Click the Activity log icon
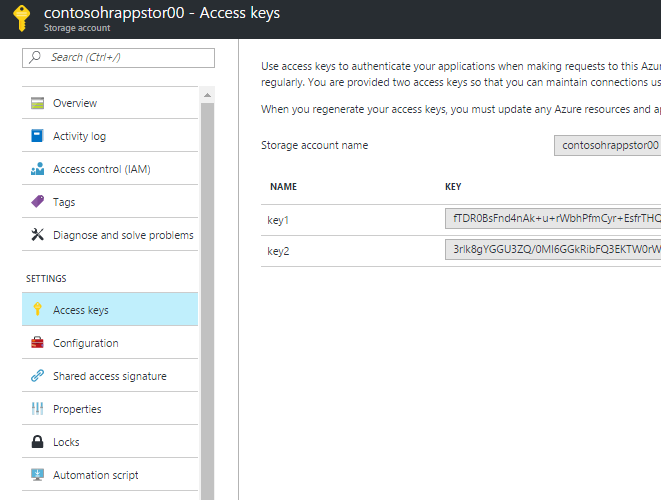661x500 pixels. pyautogui.click(x=38, y=136)
